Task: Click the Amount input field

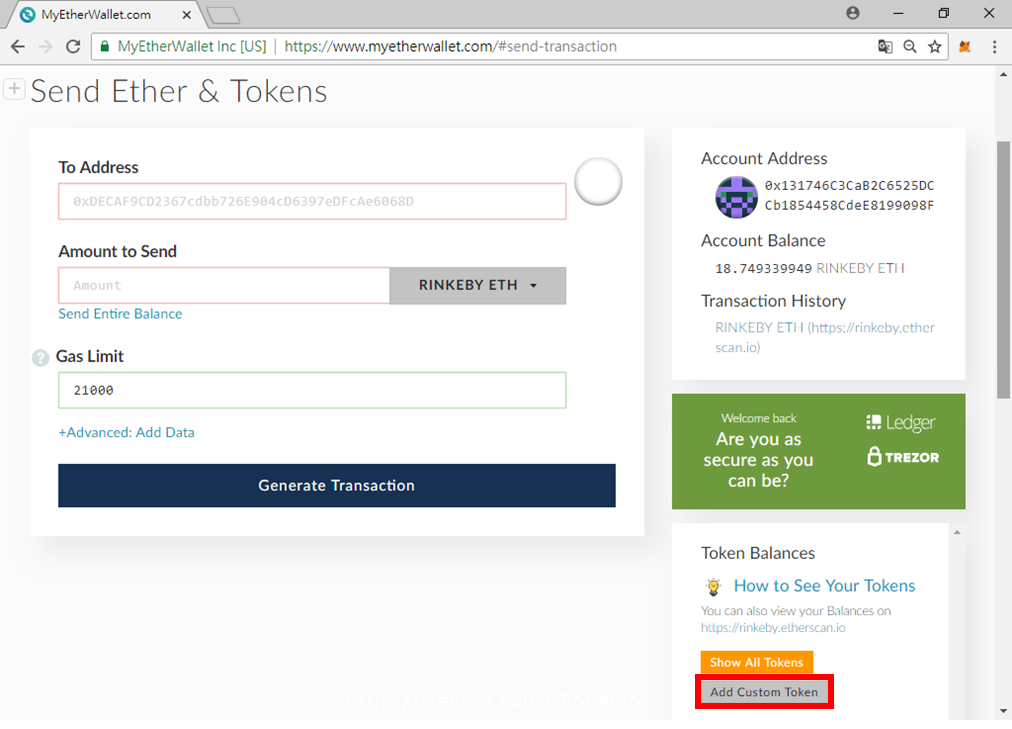Action: tap(224, 285)
